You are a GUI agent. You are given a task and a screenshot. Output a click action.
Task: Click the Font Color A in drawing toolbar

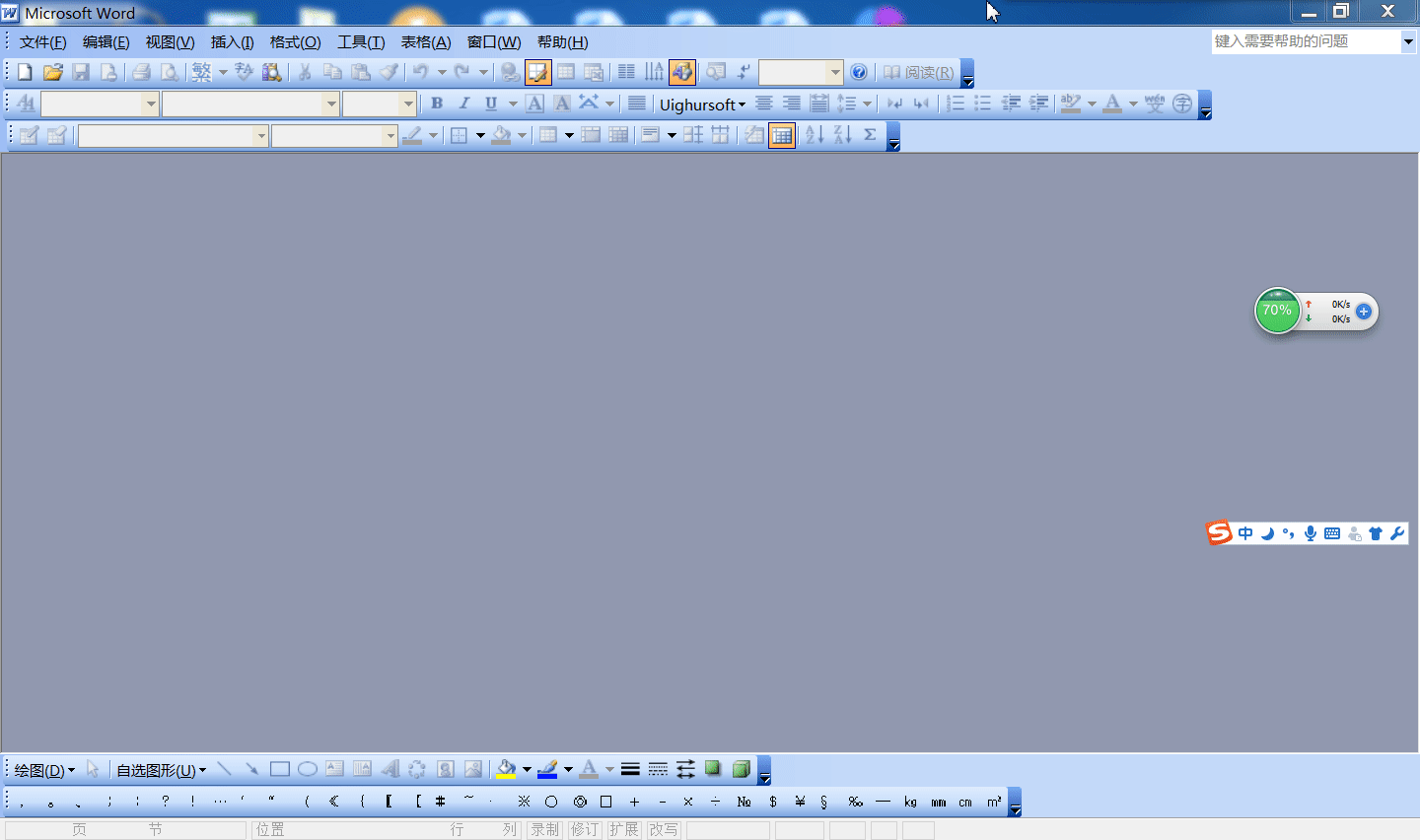pos(589,769)
